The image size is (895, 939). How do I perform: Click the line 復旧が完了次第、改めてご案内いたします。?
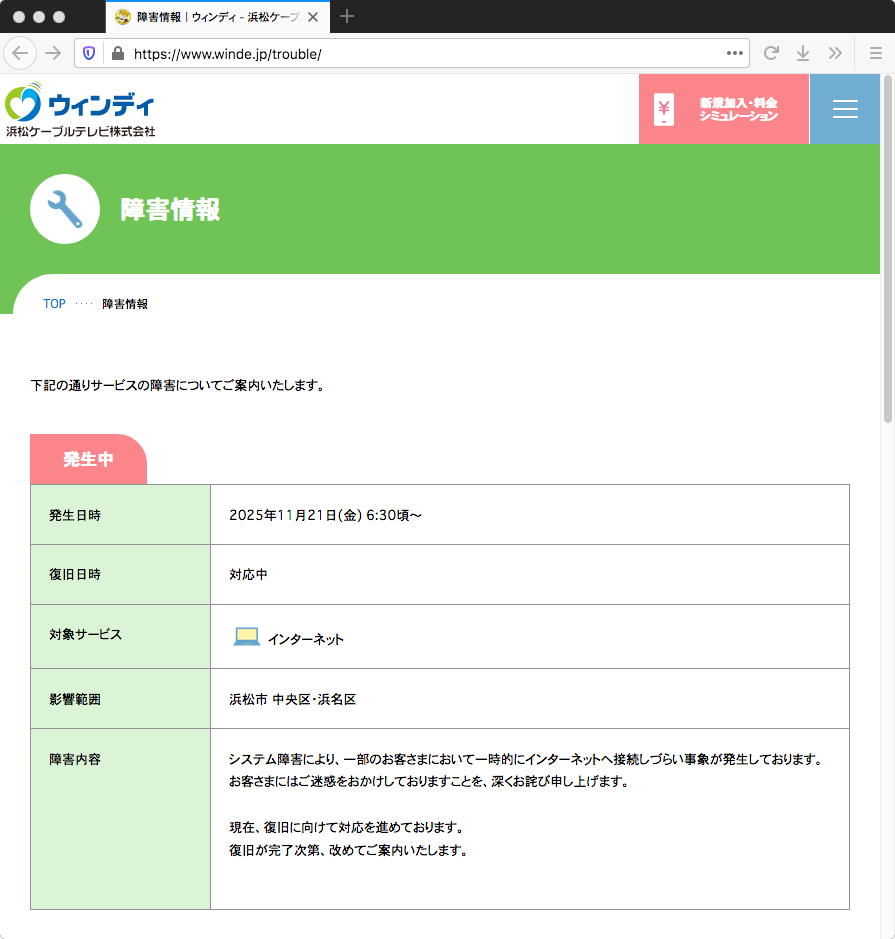(349, 850)
